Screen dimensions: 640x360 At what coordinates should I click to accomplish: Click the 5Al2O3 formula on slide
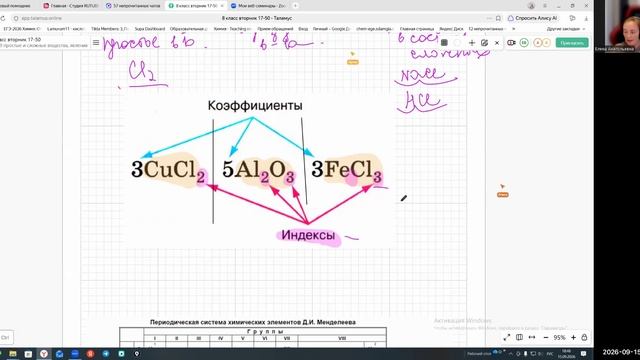(x=258, y=170)
